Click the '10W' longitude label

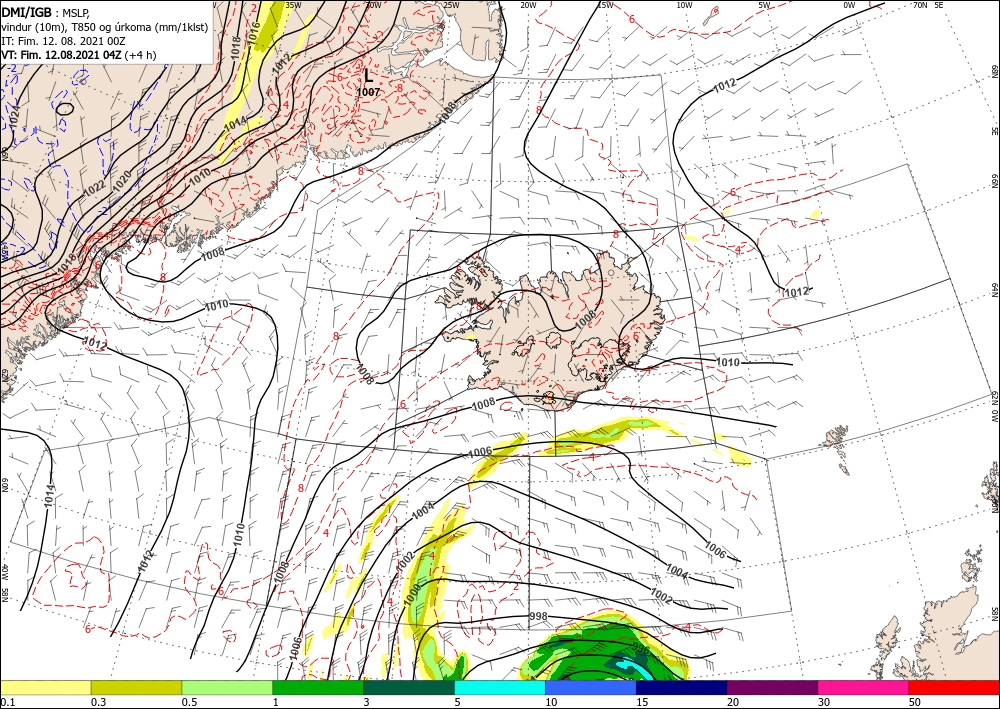(684, 5)
